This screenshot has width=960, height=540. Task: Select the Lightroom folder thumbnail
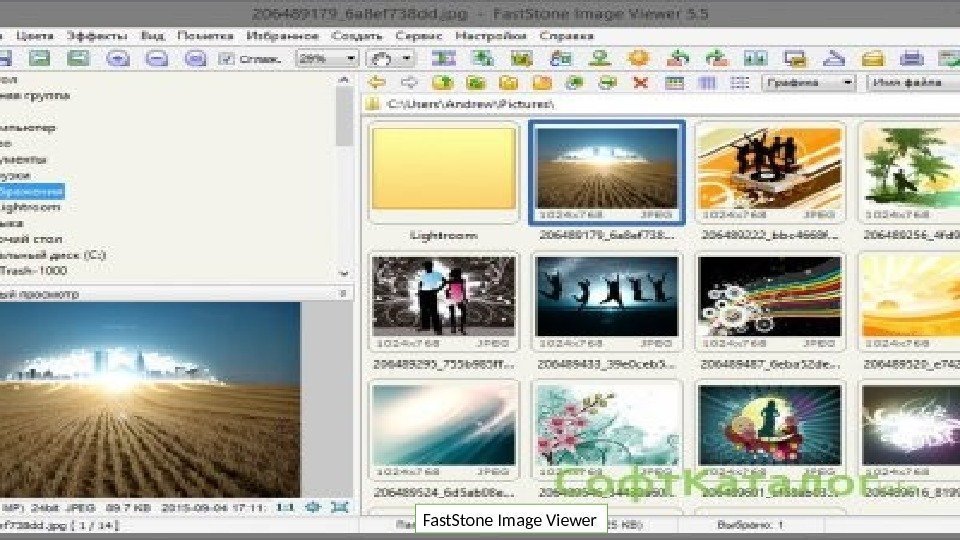click(444, 173)
